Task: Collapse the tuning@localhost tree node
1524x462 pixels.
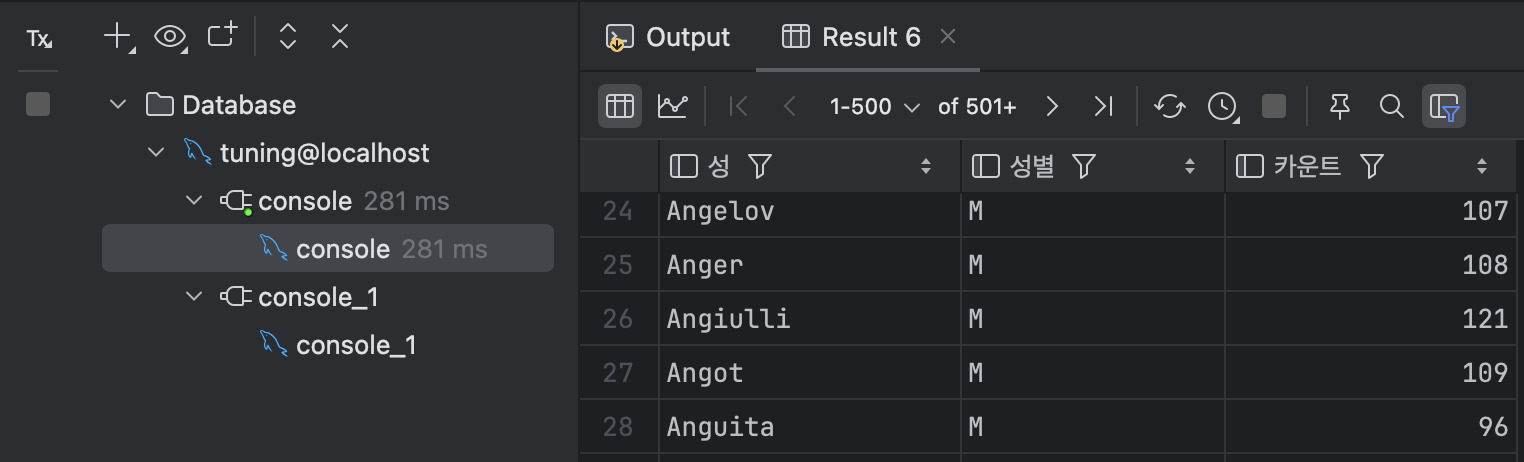Action: (155, 153)
